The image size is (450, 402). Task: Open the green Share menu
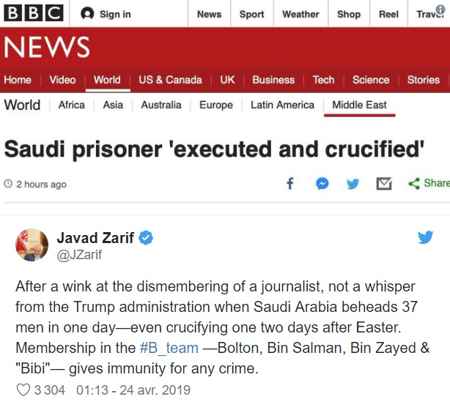pos(429,183)
